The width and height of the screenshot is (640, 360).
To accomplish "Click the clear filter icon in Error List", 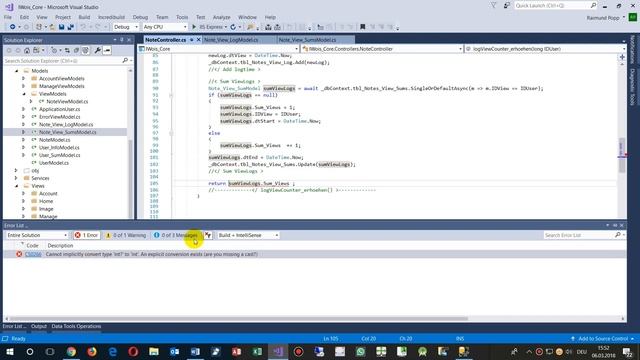I will pyautogui.click(x=208, y=235).
